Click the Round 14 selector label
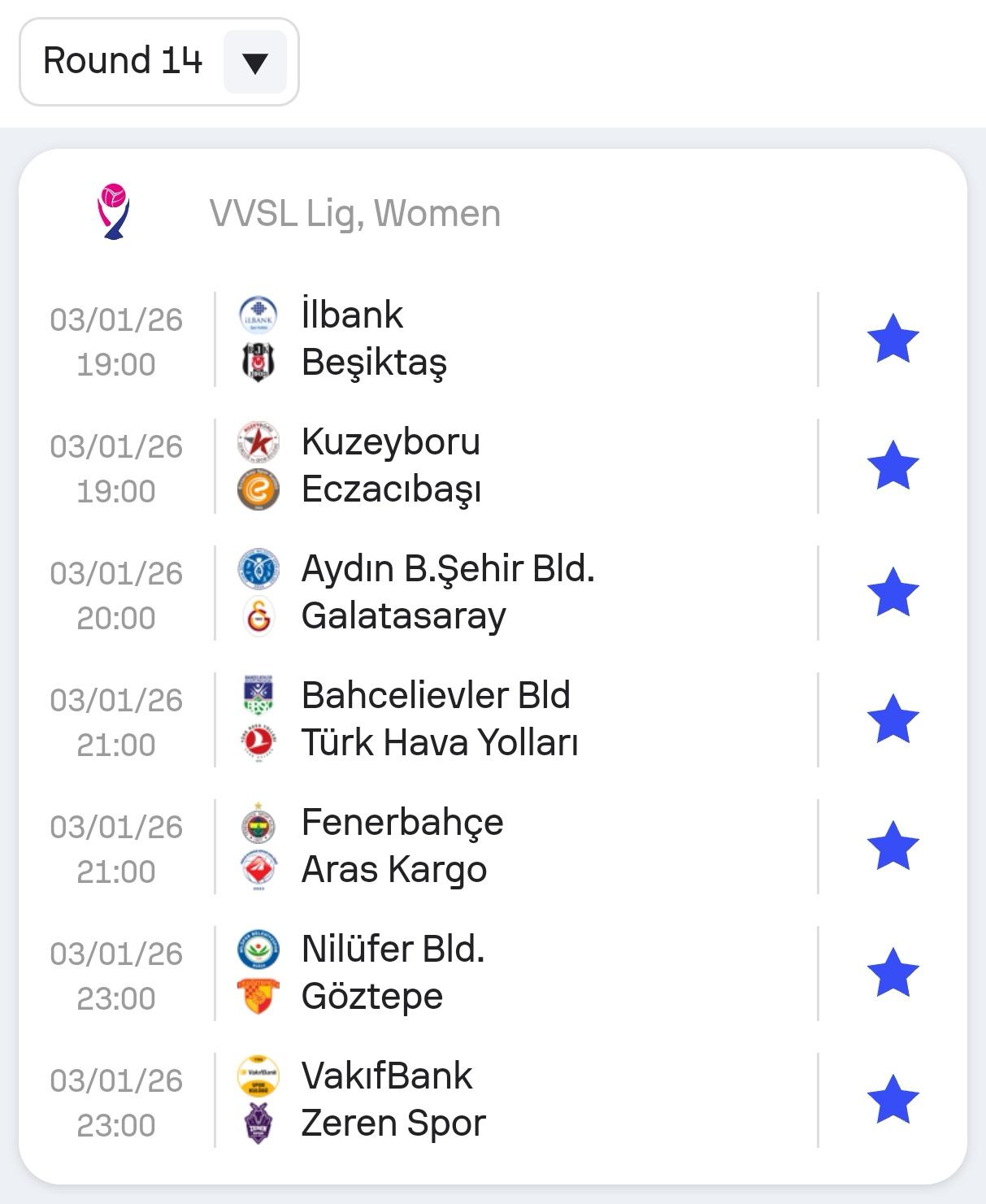Screen dimensions: 986x1204 122,61
